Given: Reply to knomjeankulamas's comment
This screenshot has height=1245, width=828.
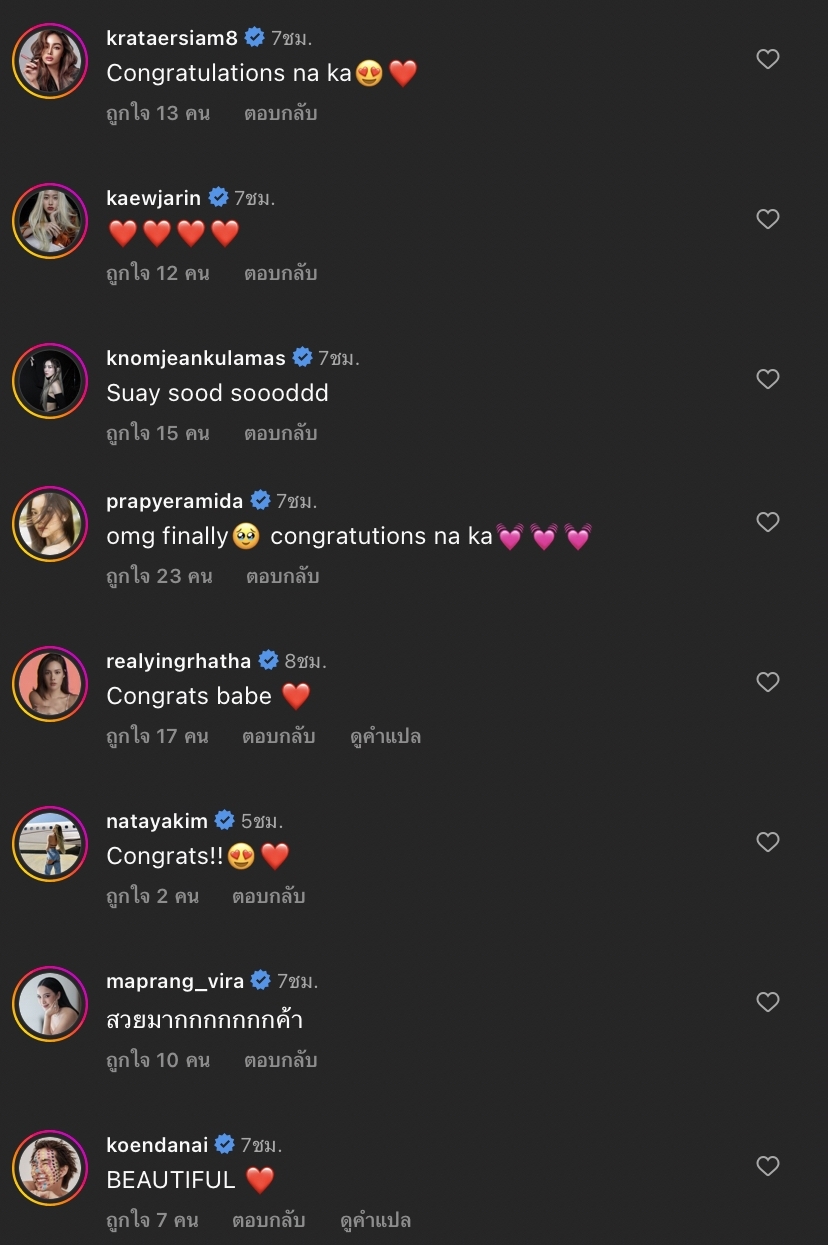Looking at the screenshot, I should (280, 433).
